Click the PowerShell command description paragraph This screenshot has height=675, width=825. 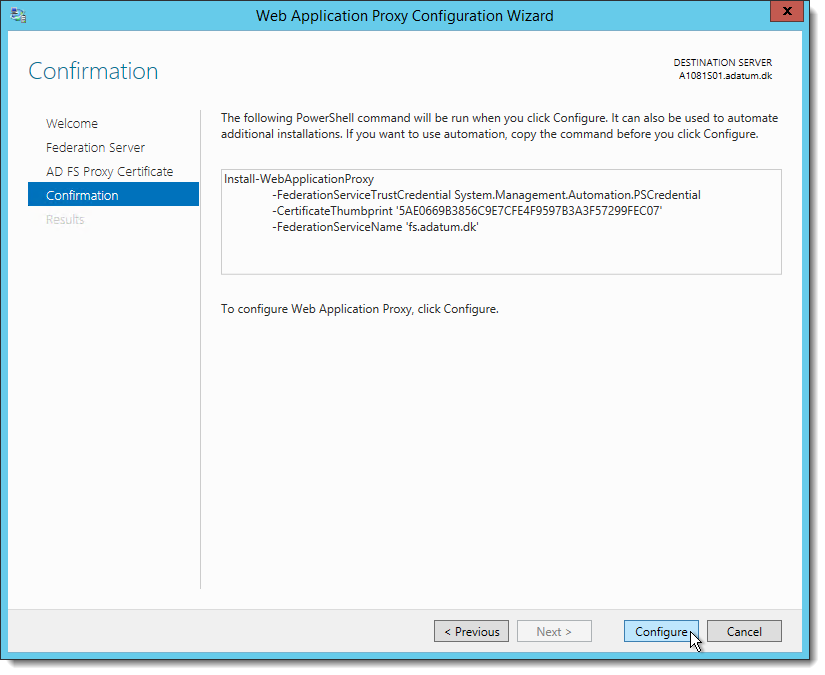coord(499,126)
